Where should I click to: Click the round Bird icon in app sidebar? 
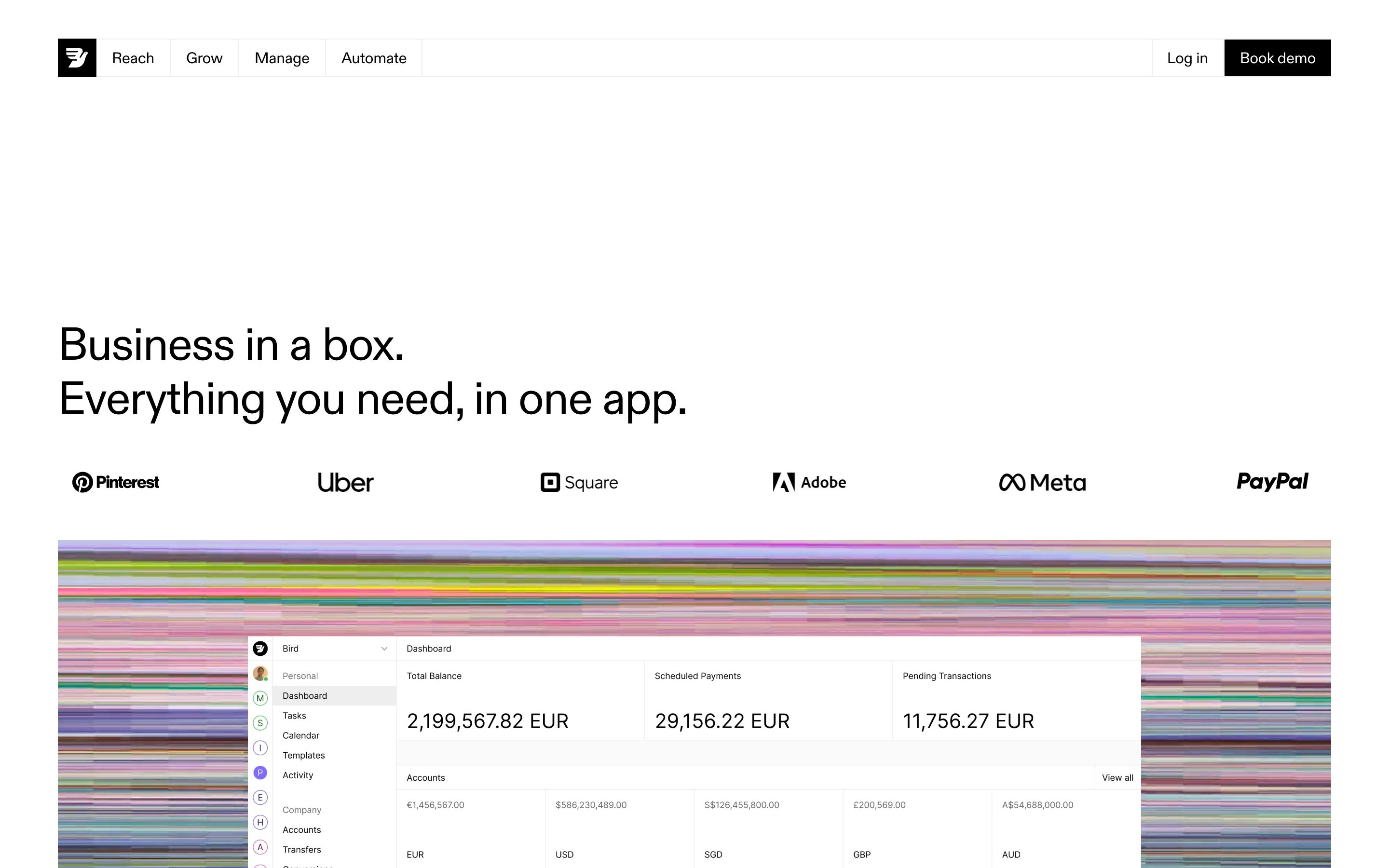[260, 648]
